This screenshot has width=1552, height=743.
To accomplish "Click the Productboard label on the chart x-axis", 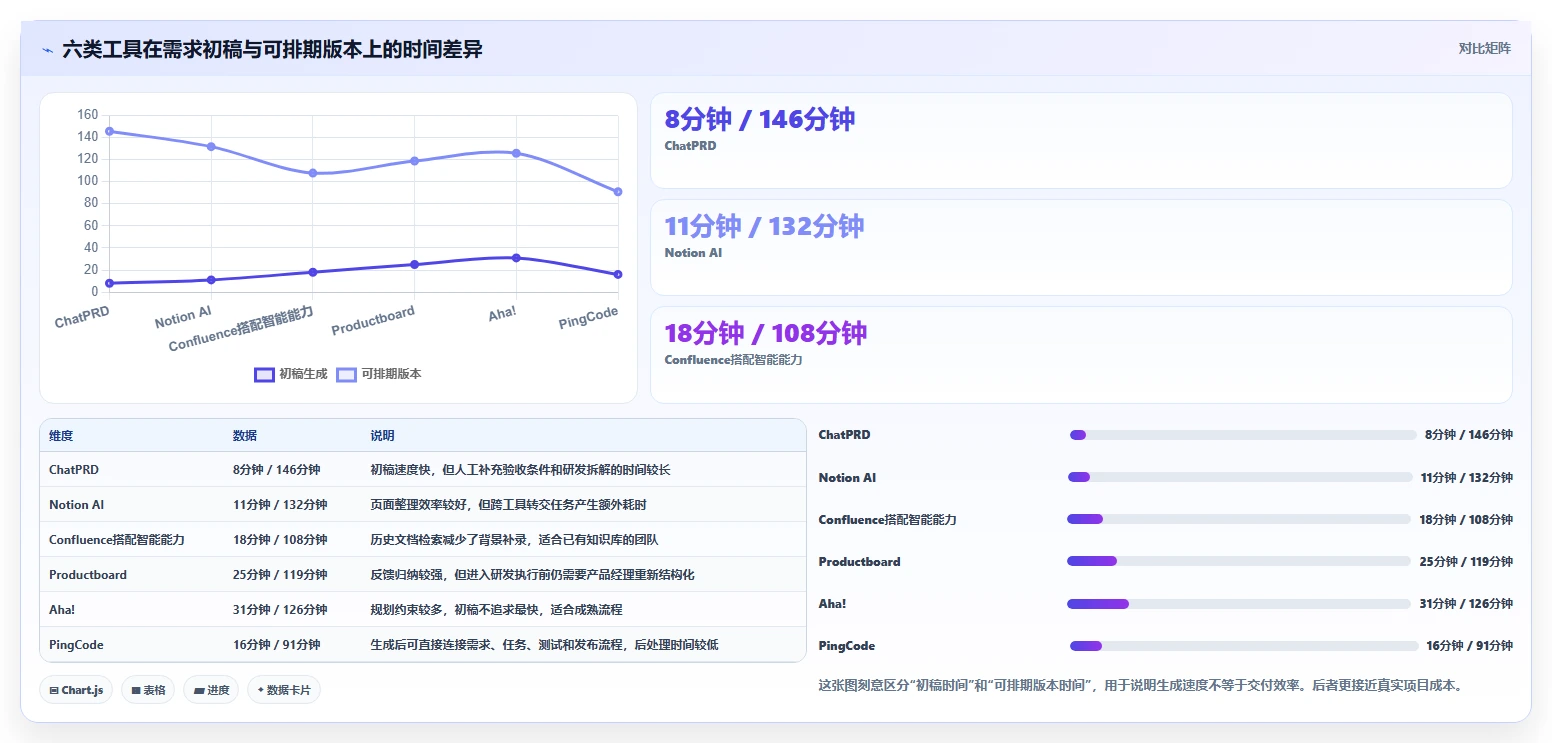I will pos(373,320).
